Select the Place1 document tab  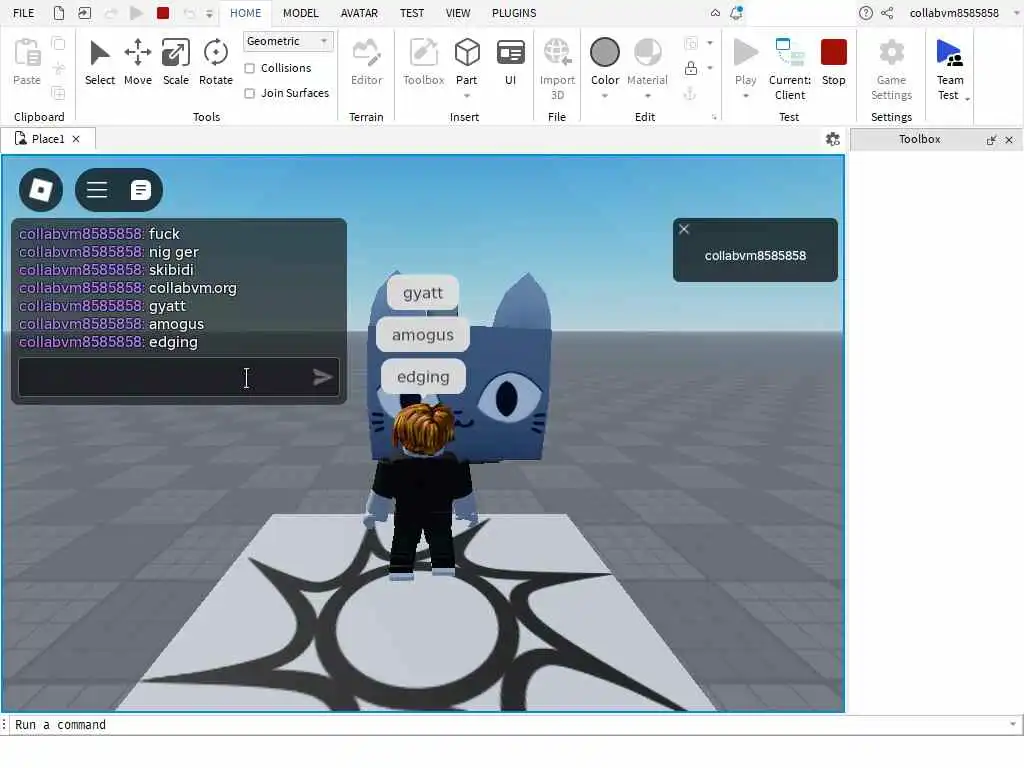click(48, 139)
